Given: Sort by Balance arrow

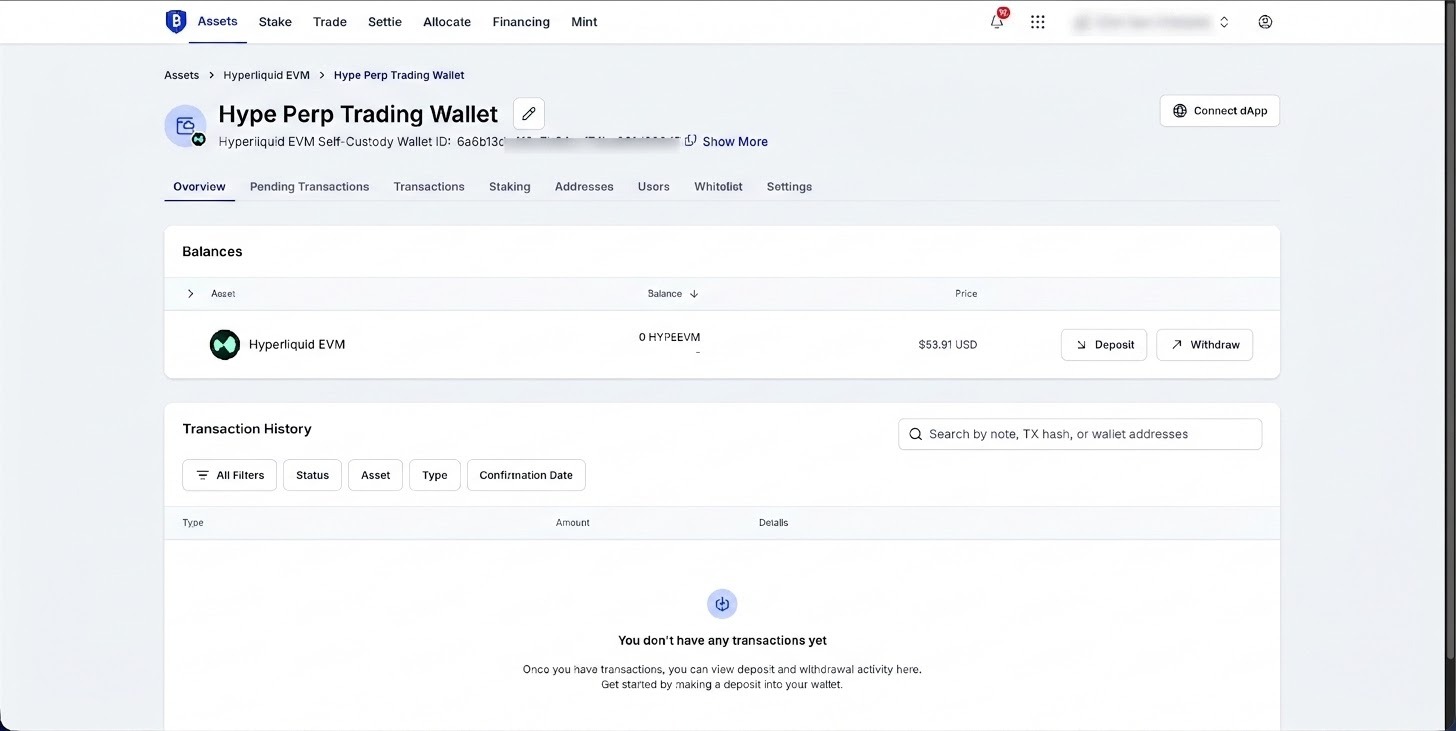Looking at the screenshot, I should point(694,294).
